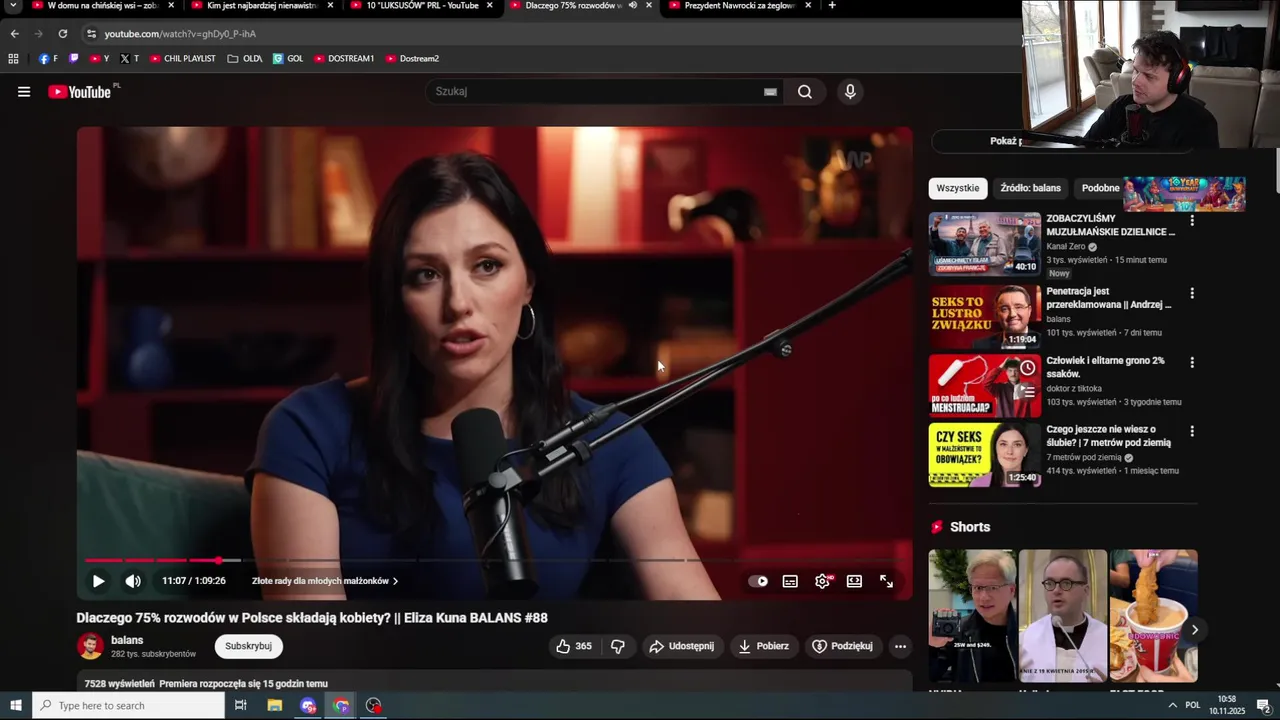Open the browser apps grid icon
The height and width of the screenshot is (720, 1280).
(x=13, y=59)
